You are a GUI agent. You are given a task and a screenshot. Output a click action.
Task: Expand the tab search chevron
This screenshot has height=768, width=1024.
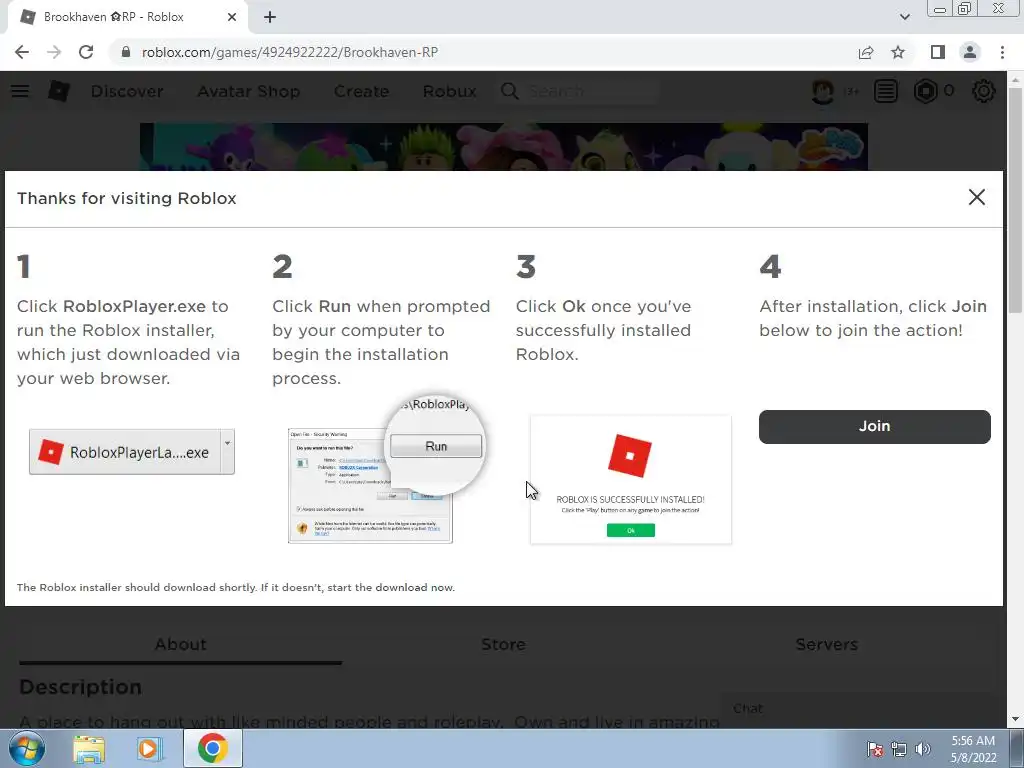coord(904,17)
